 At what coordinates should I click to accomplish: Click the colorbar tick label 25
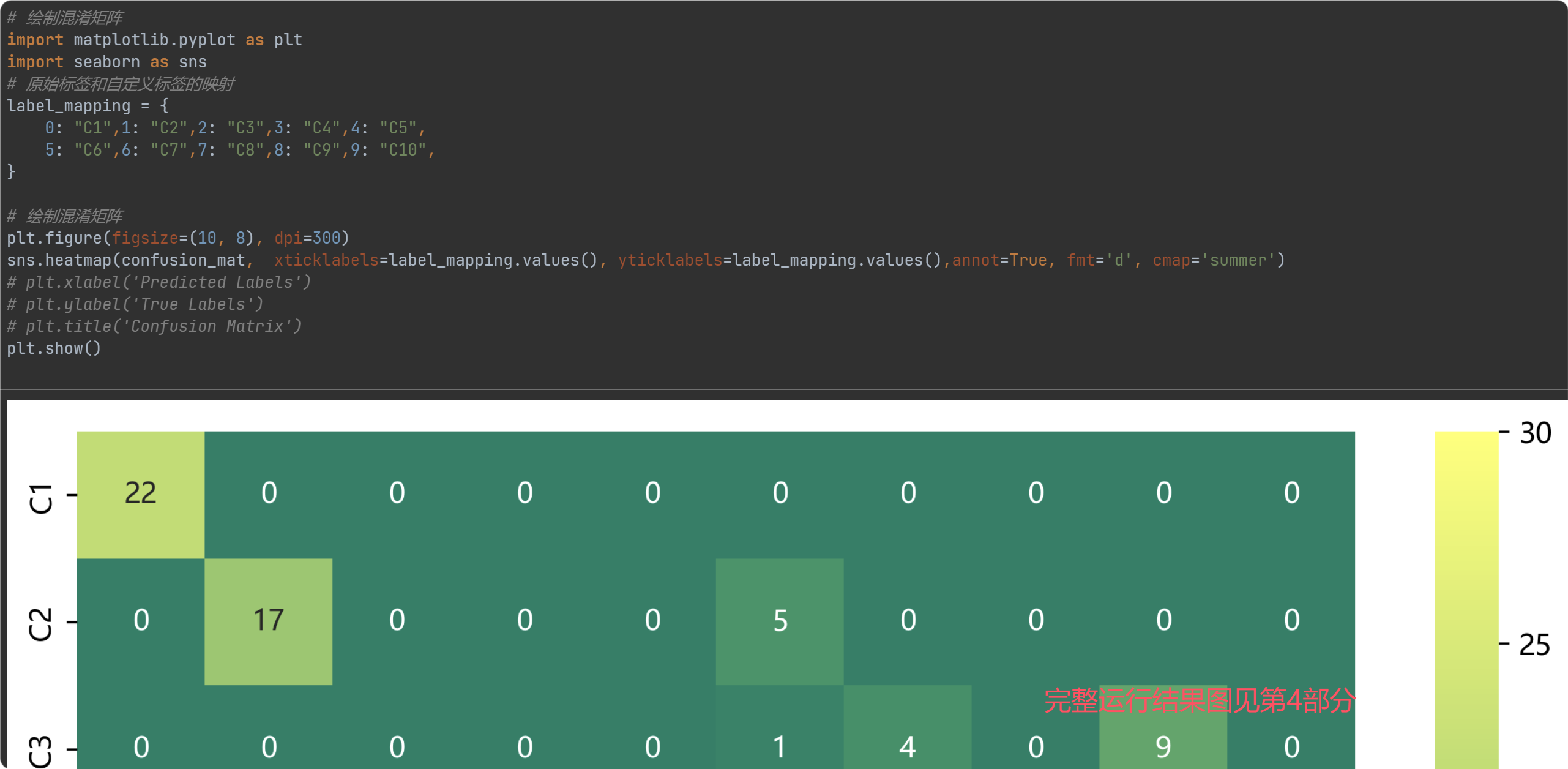click(x=1534, y=645)
